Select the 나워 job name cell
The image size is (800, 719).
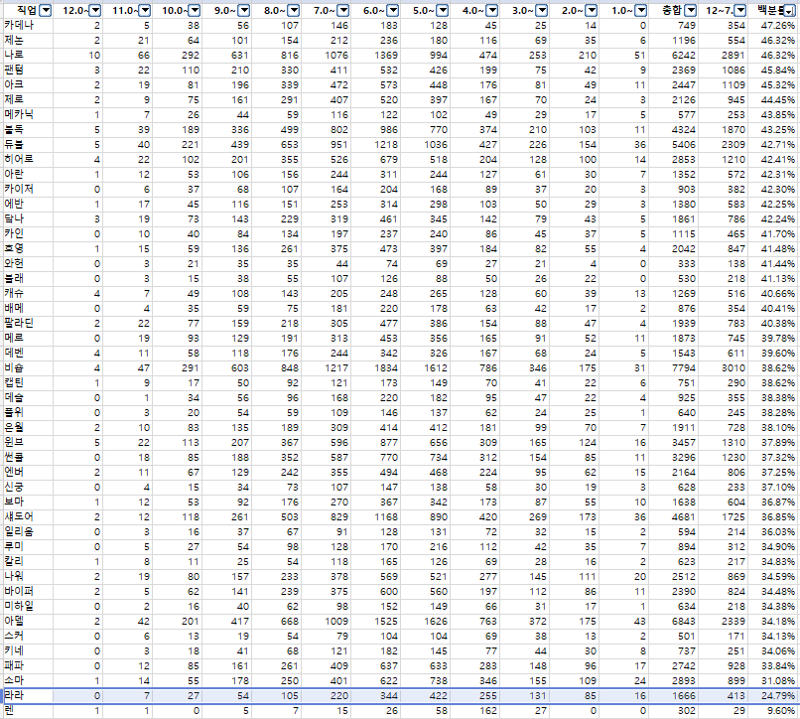coord(28,577)
